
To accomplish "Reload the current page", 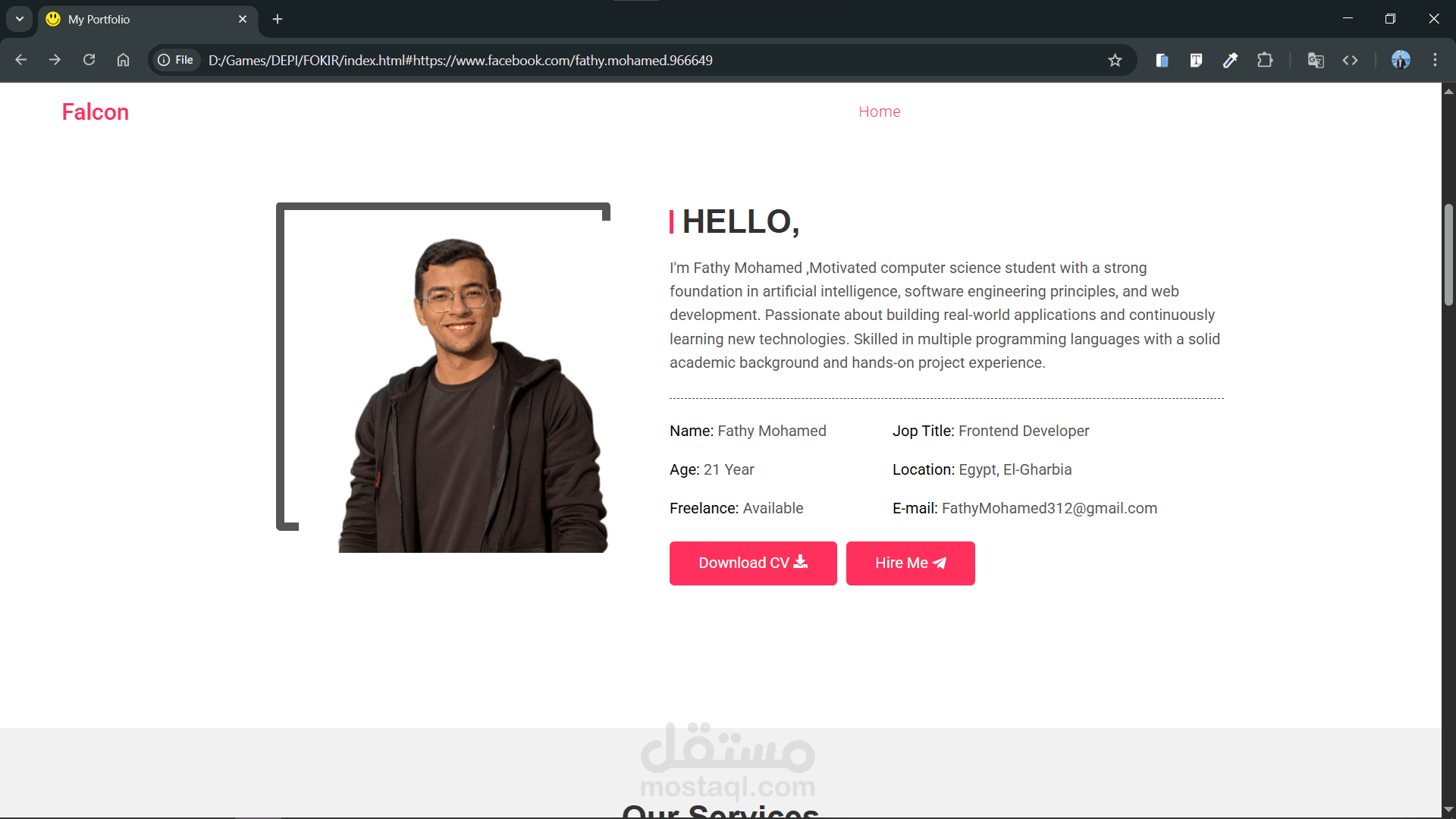I will [89, 60].
